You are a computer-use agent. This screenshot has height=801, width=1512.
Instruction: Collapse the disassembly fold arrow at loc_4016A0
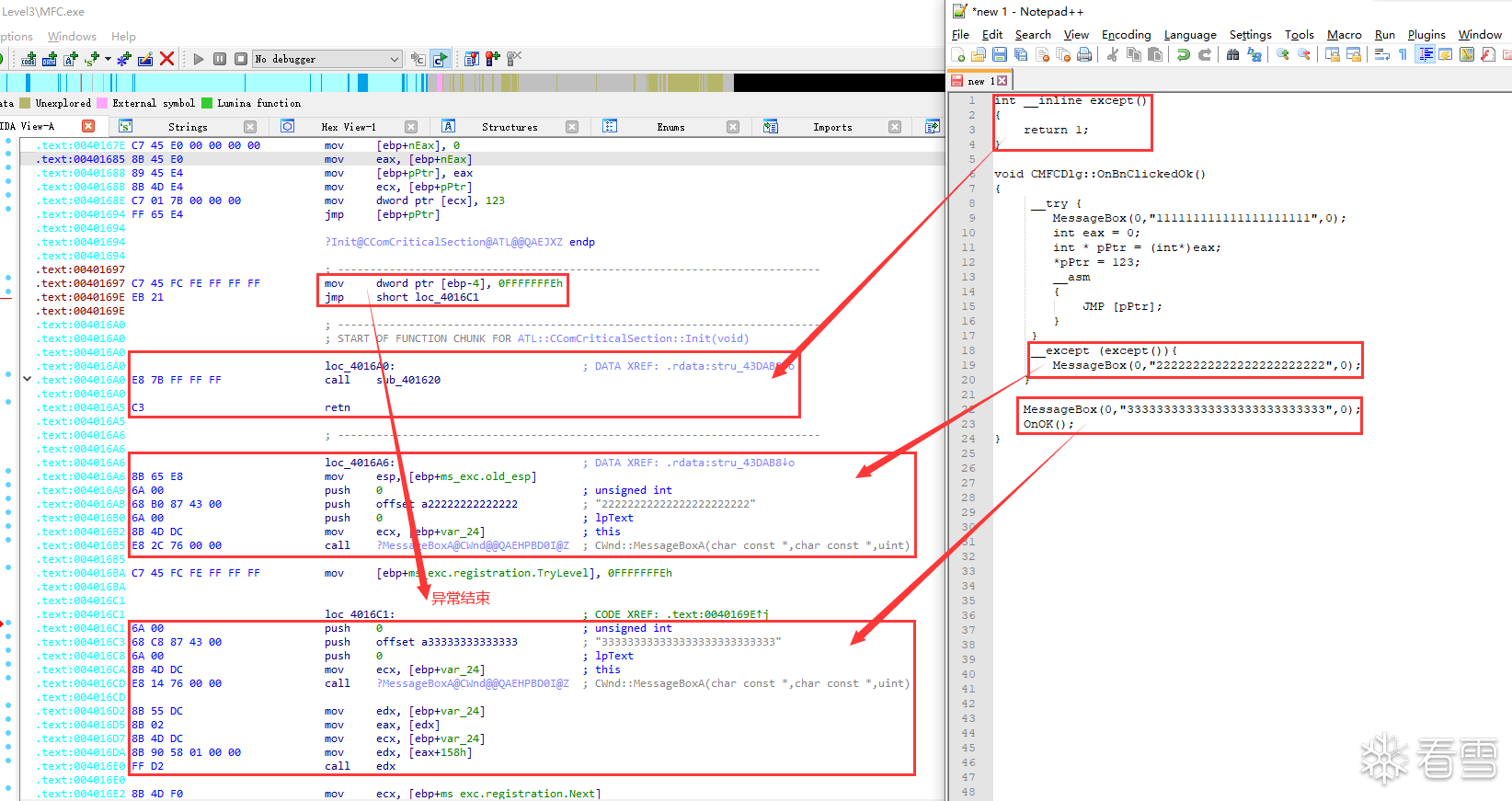[27, 379]
